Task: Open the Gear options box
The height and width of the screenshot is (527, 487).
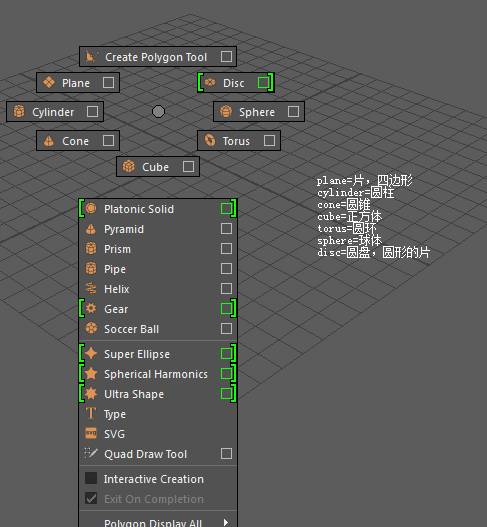Action: [226, 308]
